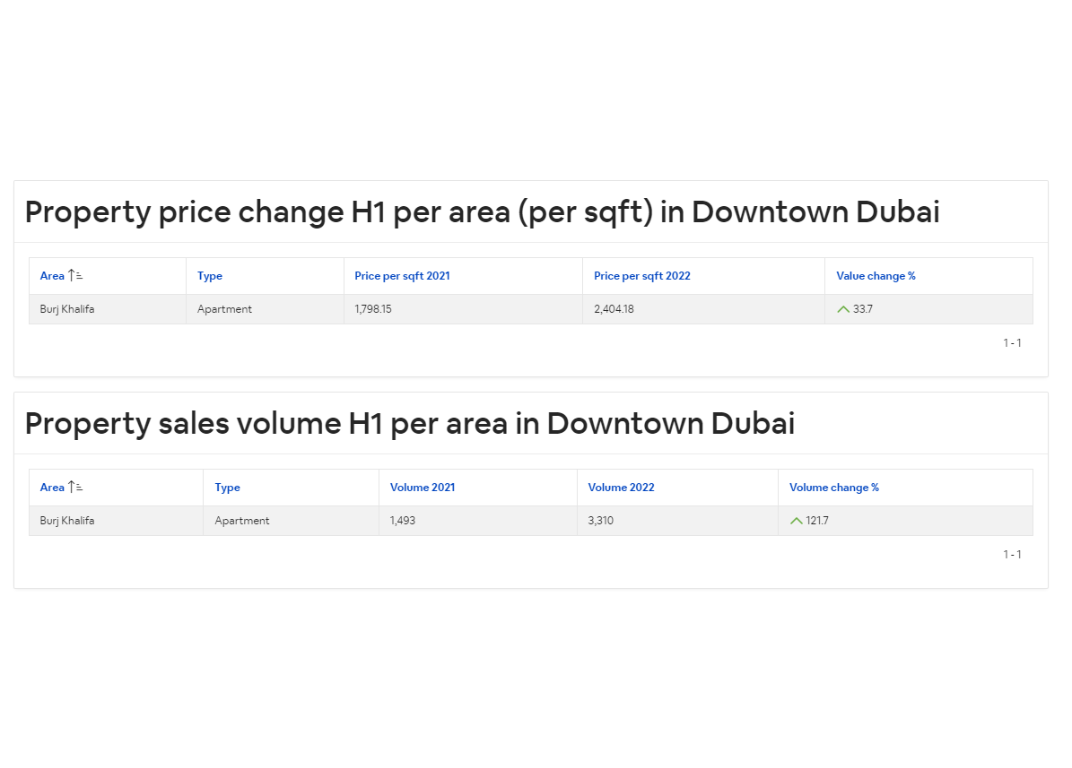This screenshot has height=768, width=1072.
Task: Click Type header in sales volume table
Action: (227, 488)
